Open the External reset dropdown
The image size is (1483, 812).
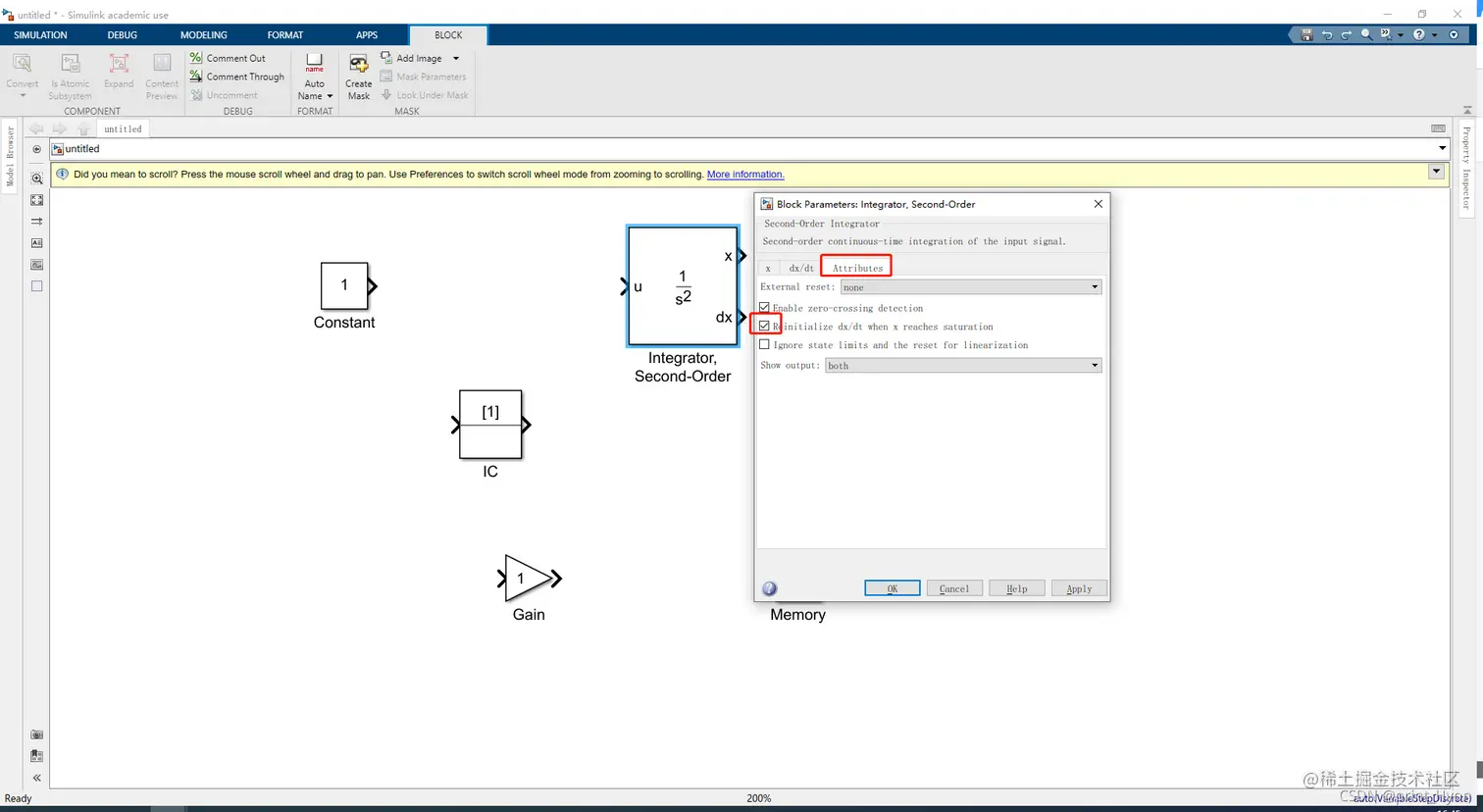click(x=971, y=287)
